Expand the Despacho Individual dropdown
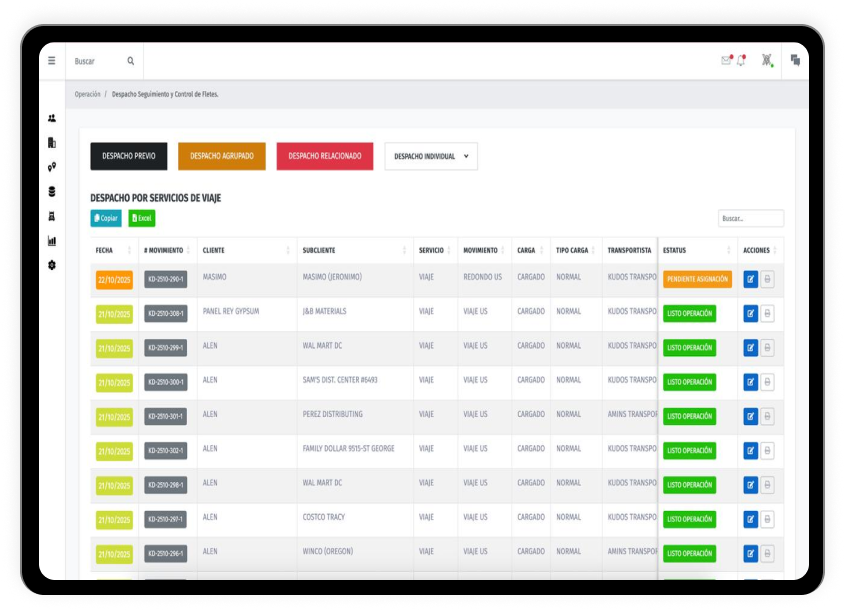 [431, 156]
